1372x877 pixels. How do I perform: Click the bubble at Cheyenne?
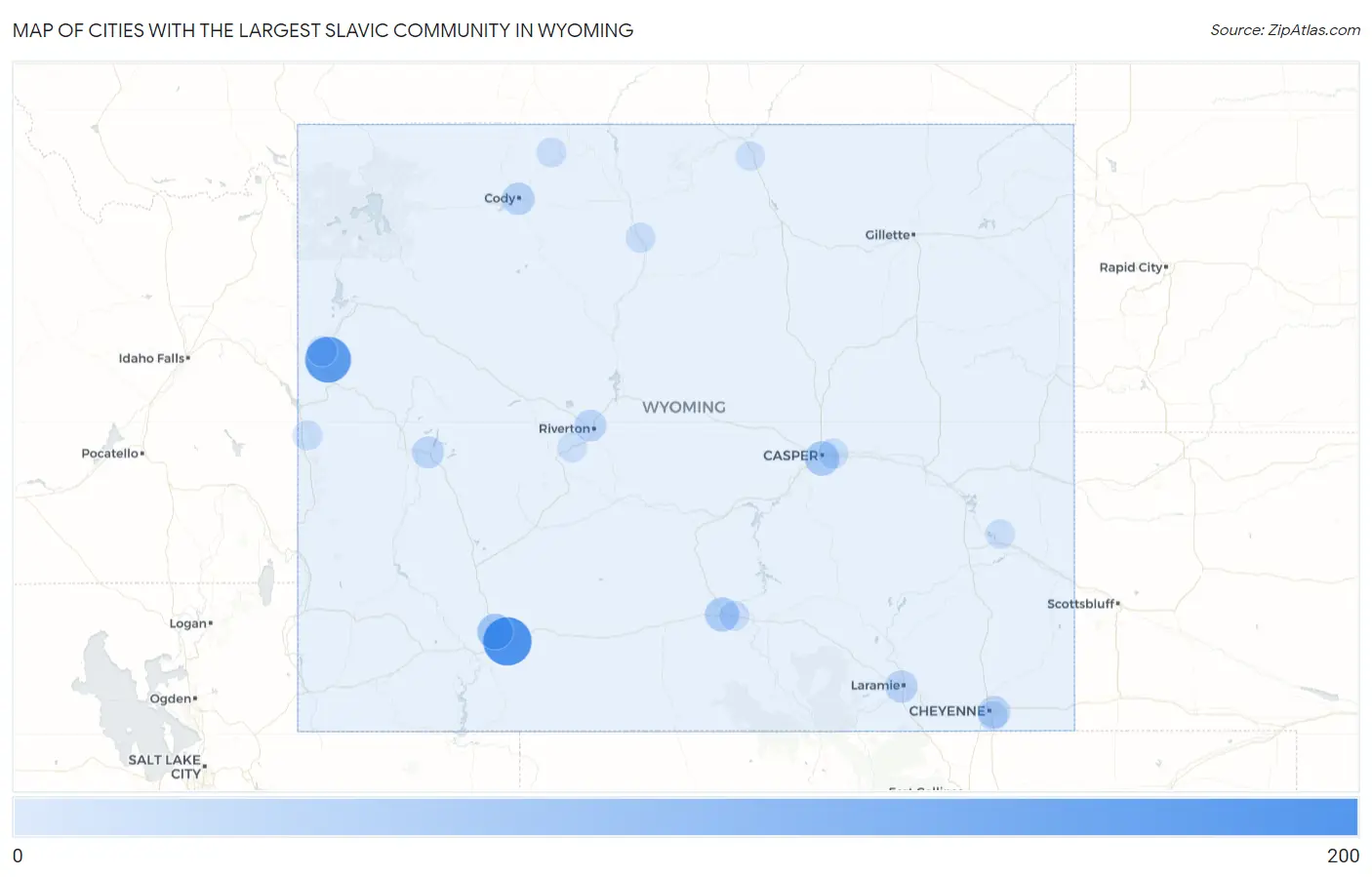coord(993,712)
